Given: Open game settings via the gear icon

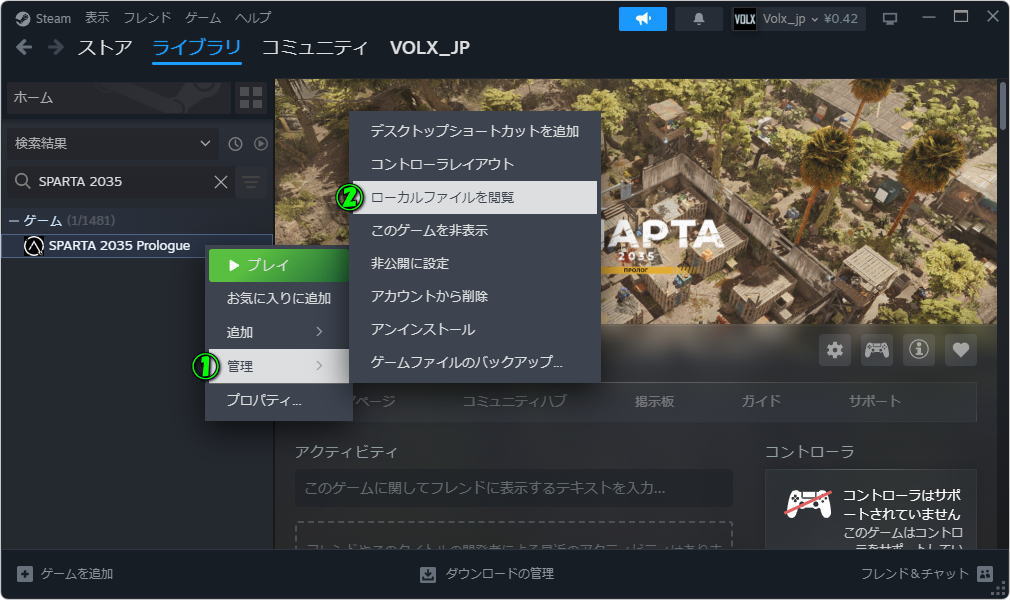Looking at the screenshot, I should click(834, 350).
